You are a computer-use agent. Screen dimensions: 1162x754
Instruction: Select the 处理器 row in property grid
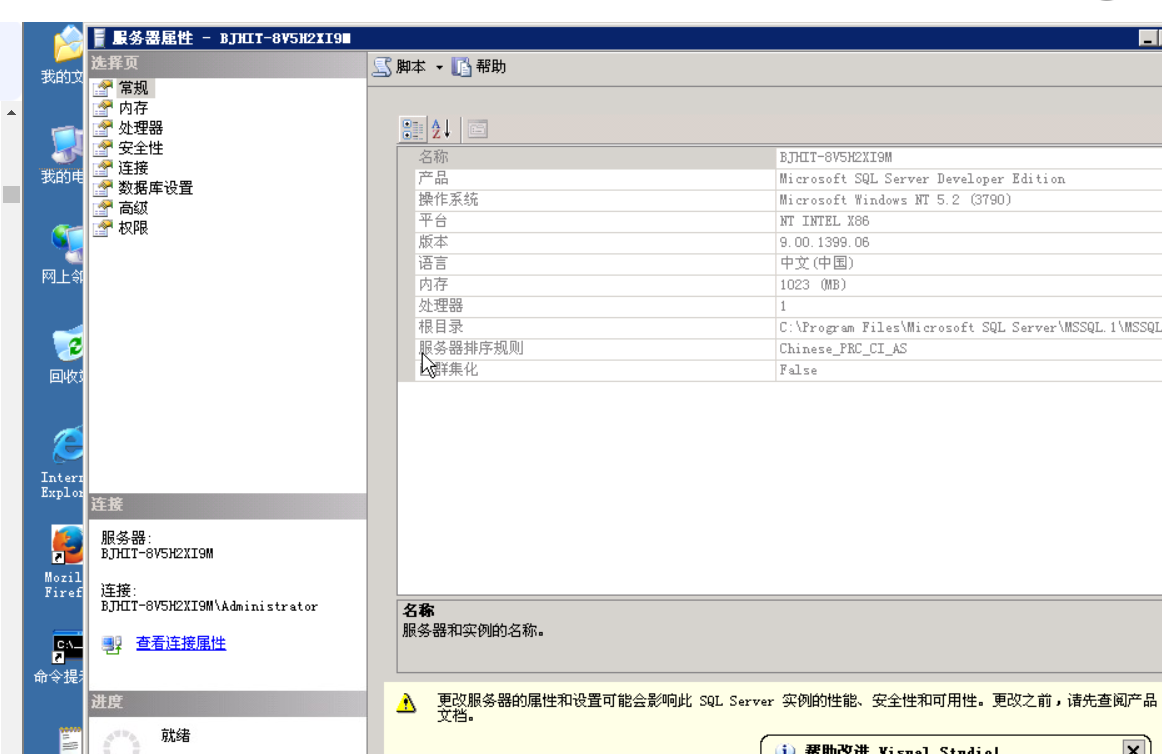tap(780, 306)
